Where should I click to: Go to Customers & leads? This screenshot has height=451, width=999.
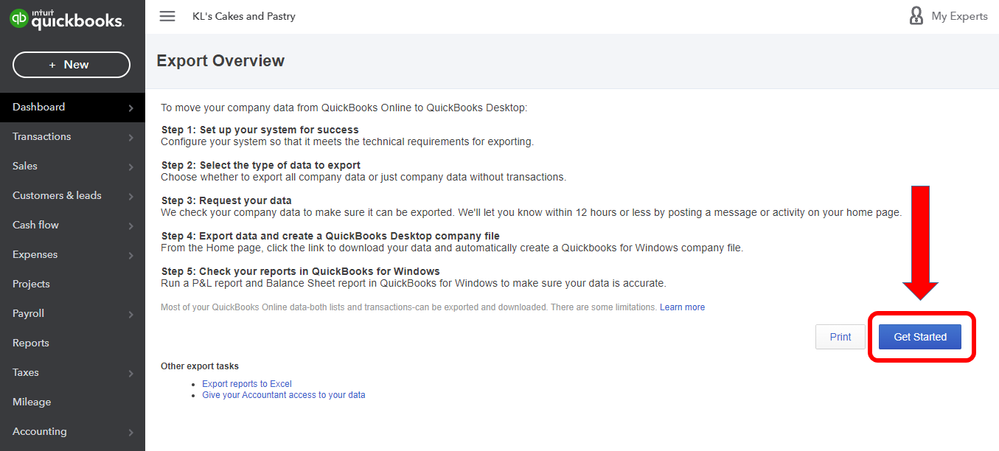[57, 196]
